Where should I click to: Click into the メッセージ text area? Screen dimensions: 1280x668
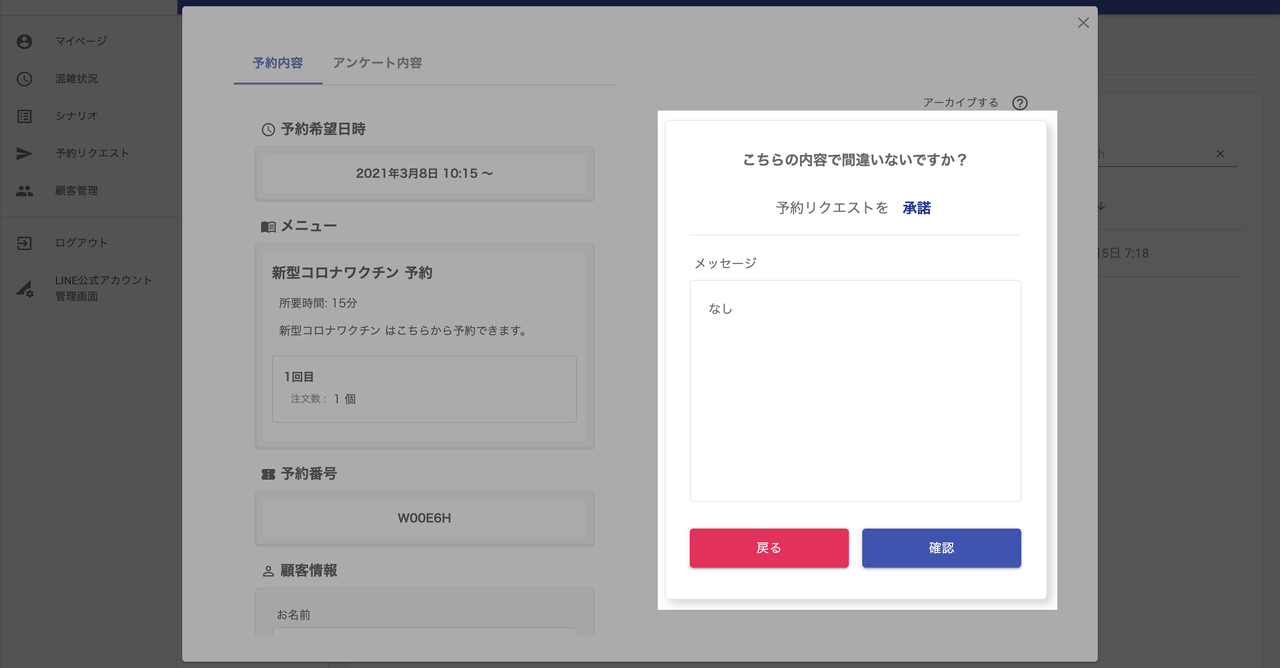(855, 390)
